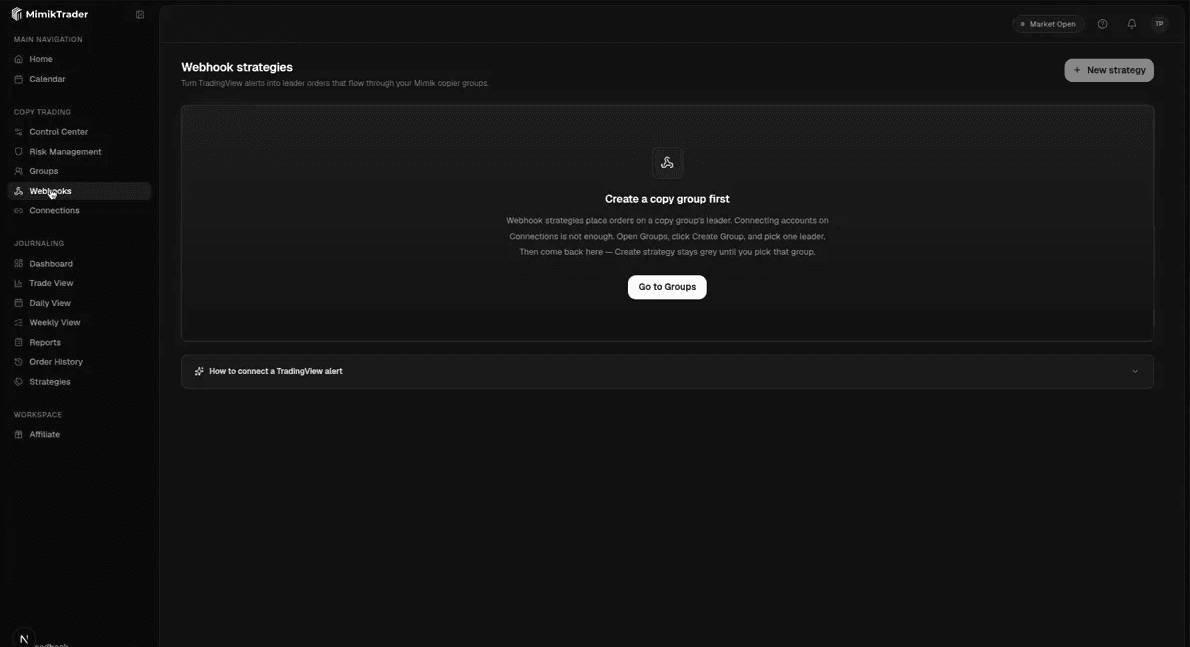This screenshot has width=1190, height=647.
Task: Switch to Daily View
Action: pos(80,303)
